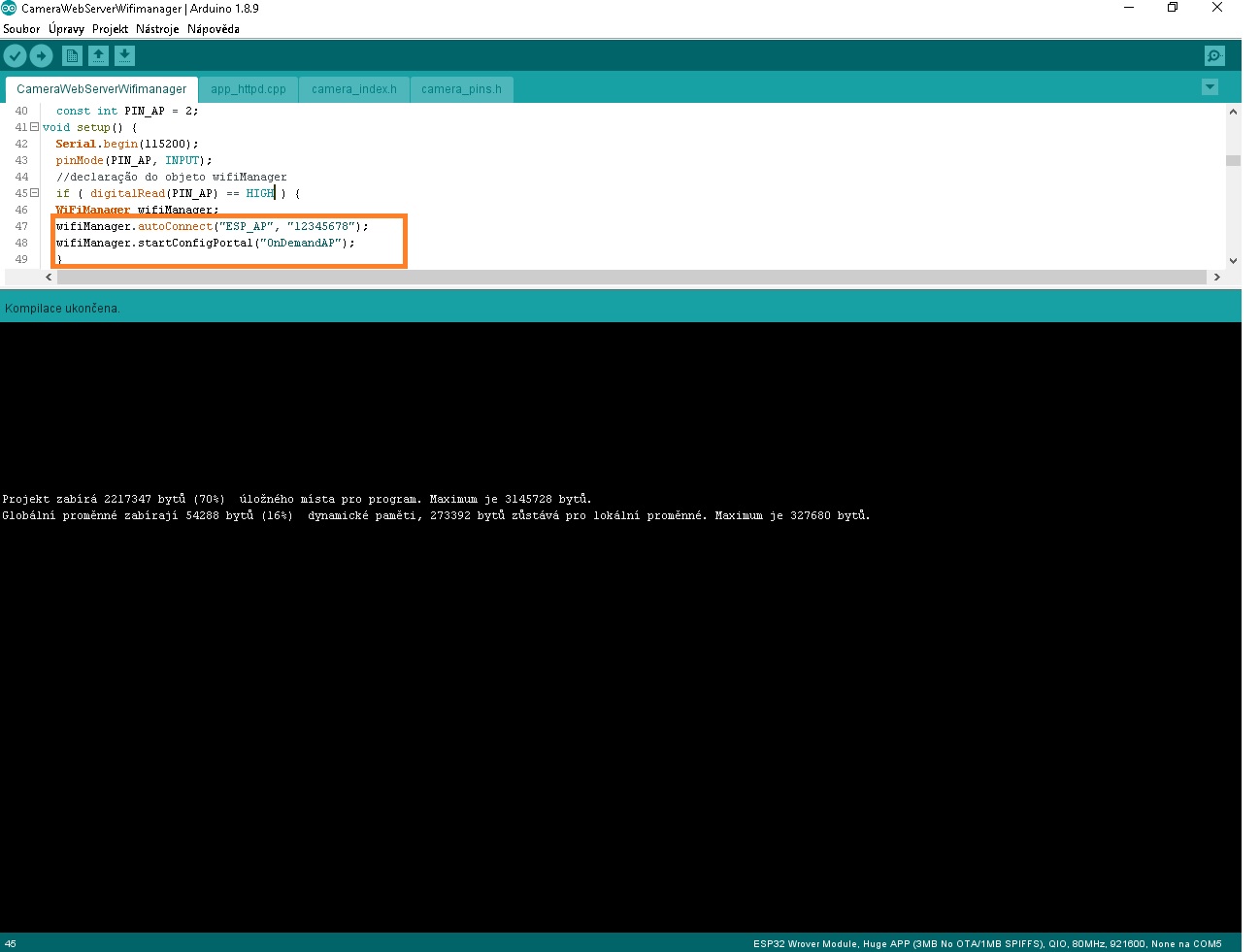Click the horizontal scroll left arrow

(x=49, y=277)
